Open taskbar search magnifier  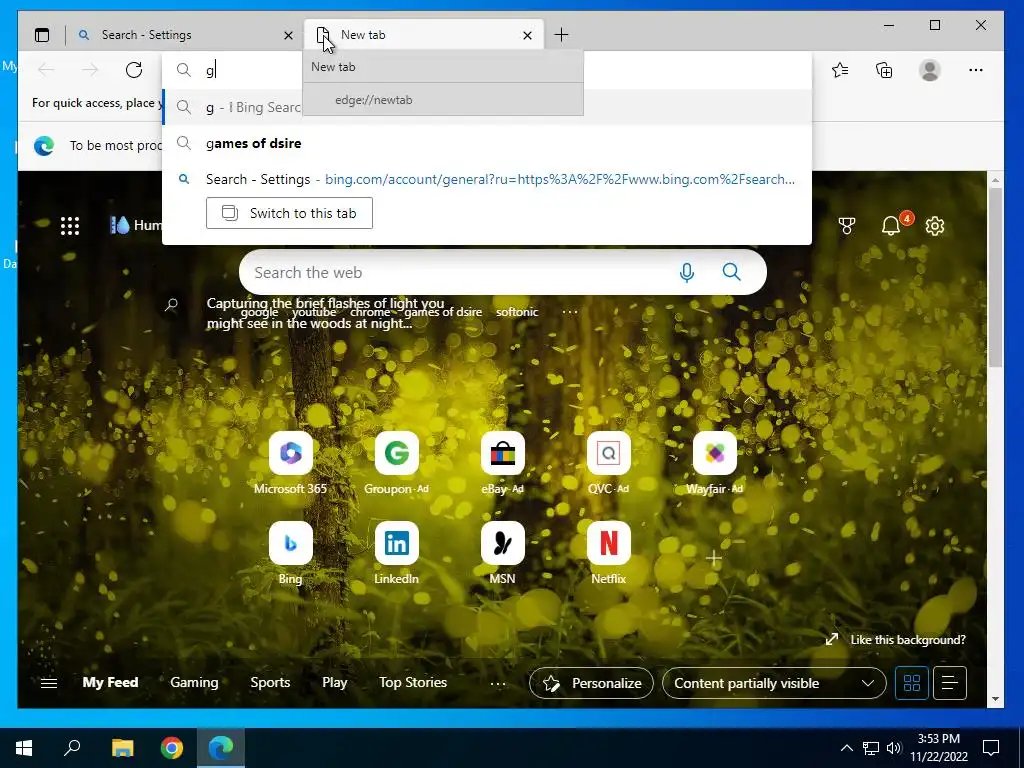pyautogui.click(x=72, y=748)
